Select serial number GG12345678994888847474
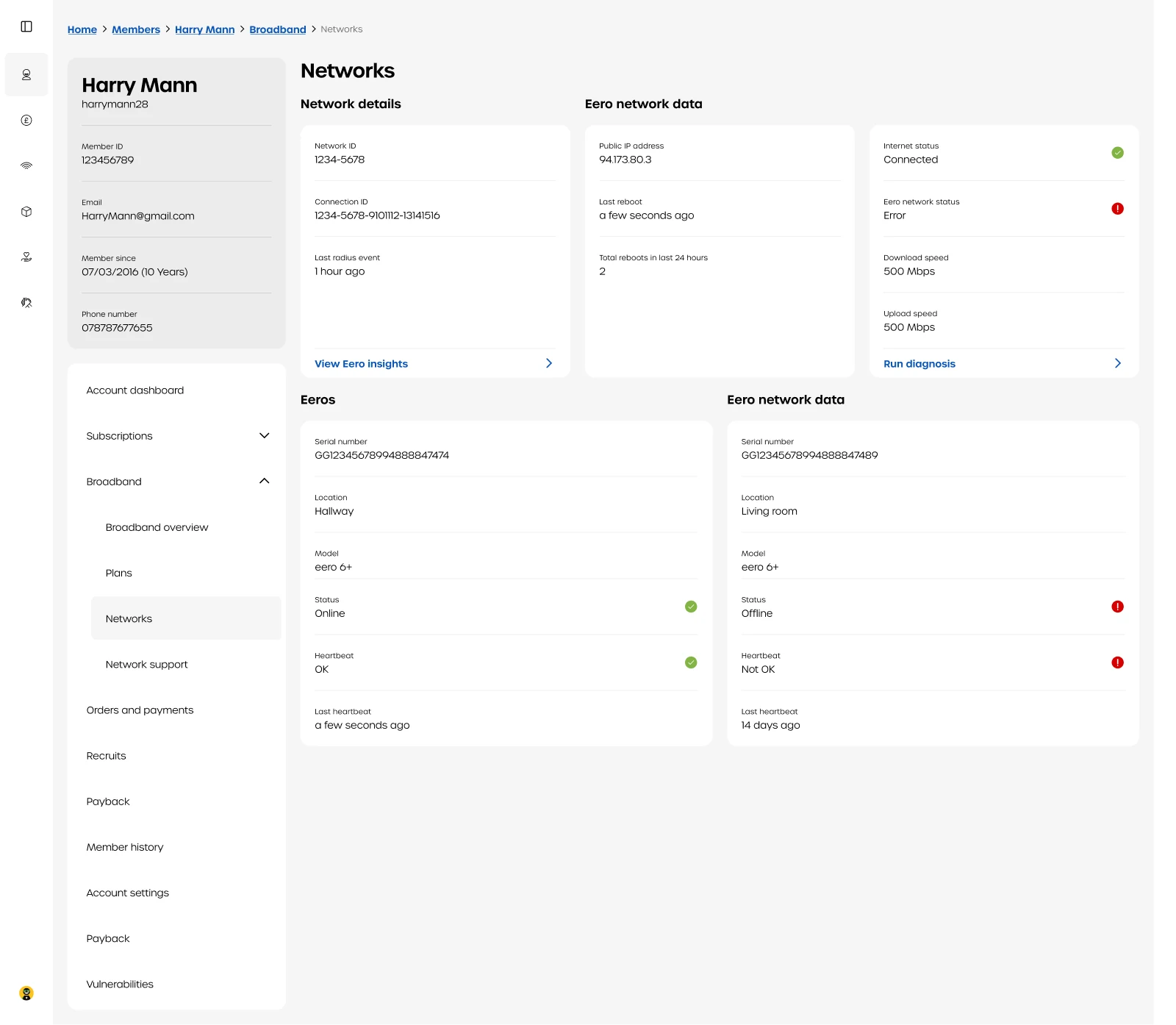The height and width of the screenshot is (1025, 1176). click(381, 455)
